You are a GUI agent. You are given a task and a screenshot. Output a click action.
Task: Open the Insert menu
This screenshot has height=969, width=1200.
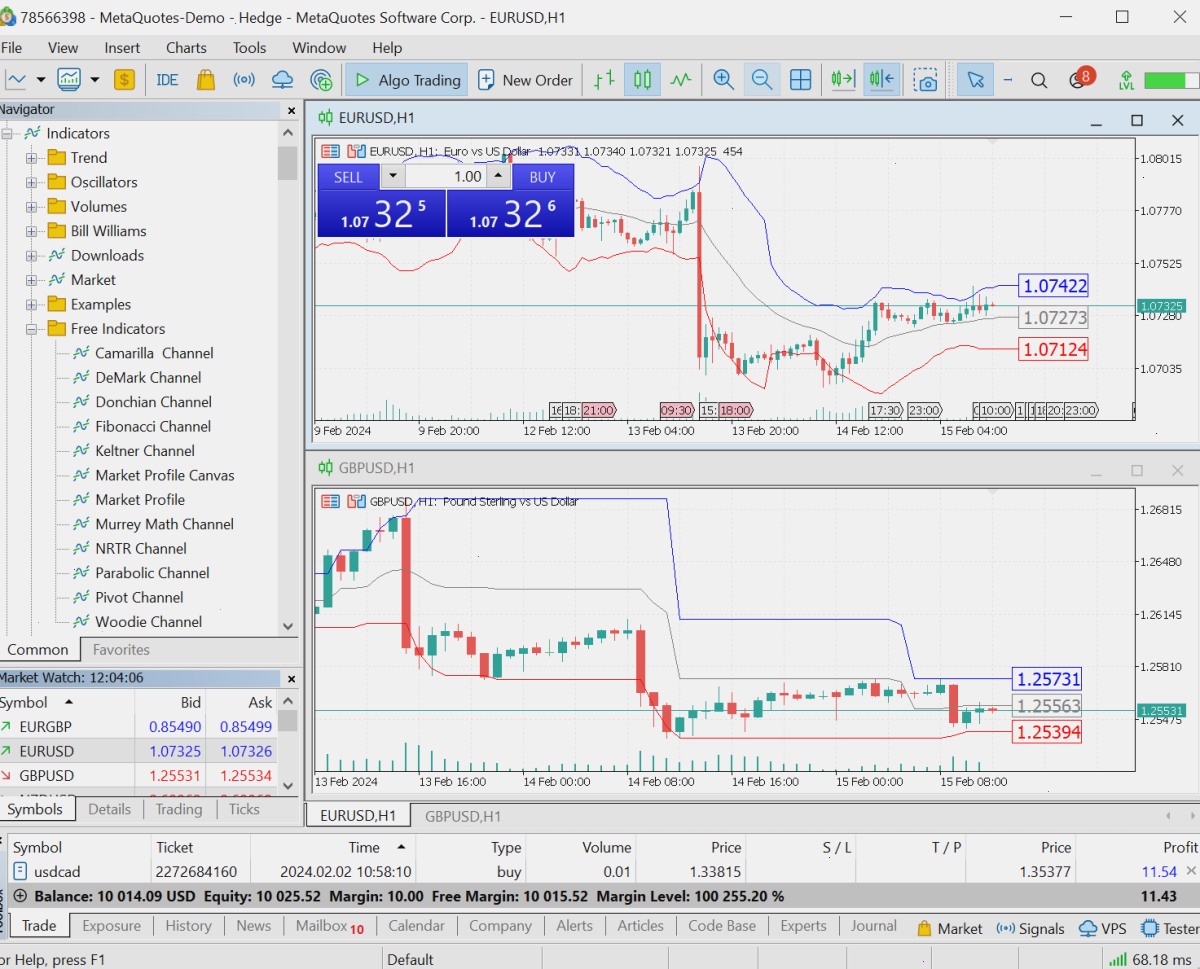point(122,48)
